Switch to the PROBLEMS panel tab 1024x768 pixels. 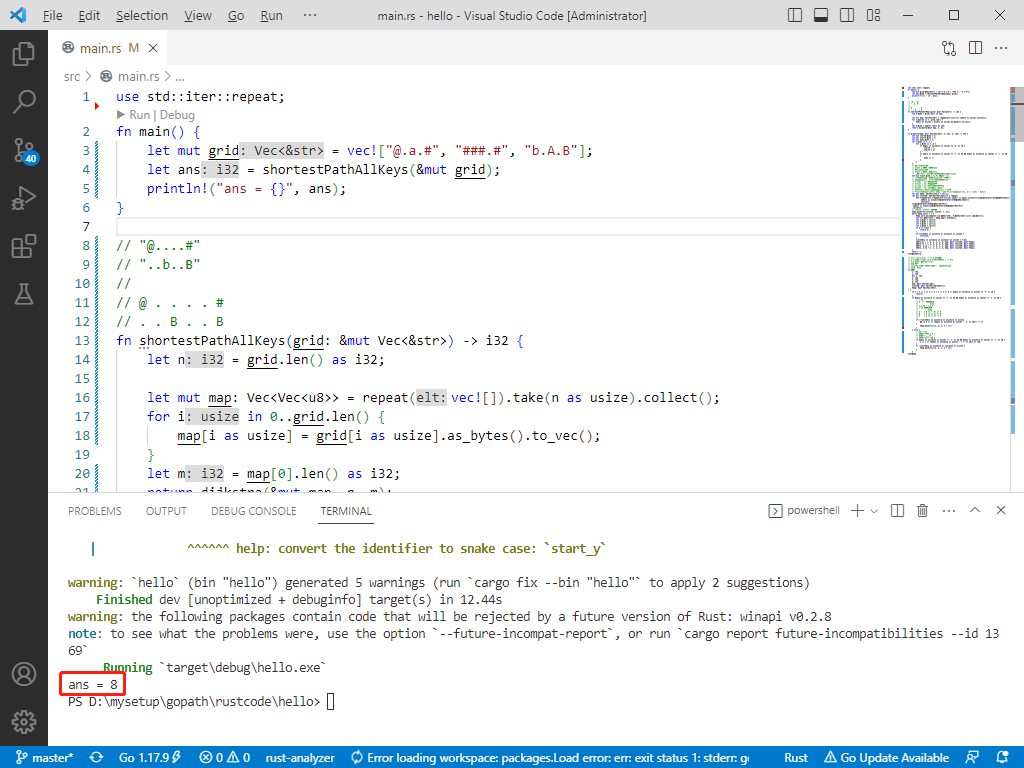point(95,511)
